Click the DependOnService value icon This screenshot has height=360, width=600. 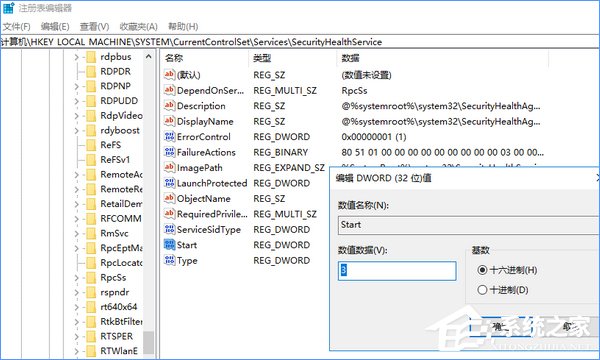click(x=169, y=90)
